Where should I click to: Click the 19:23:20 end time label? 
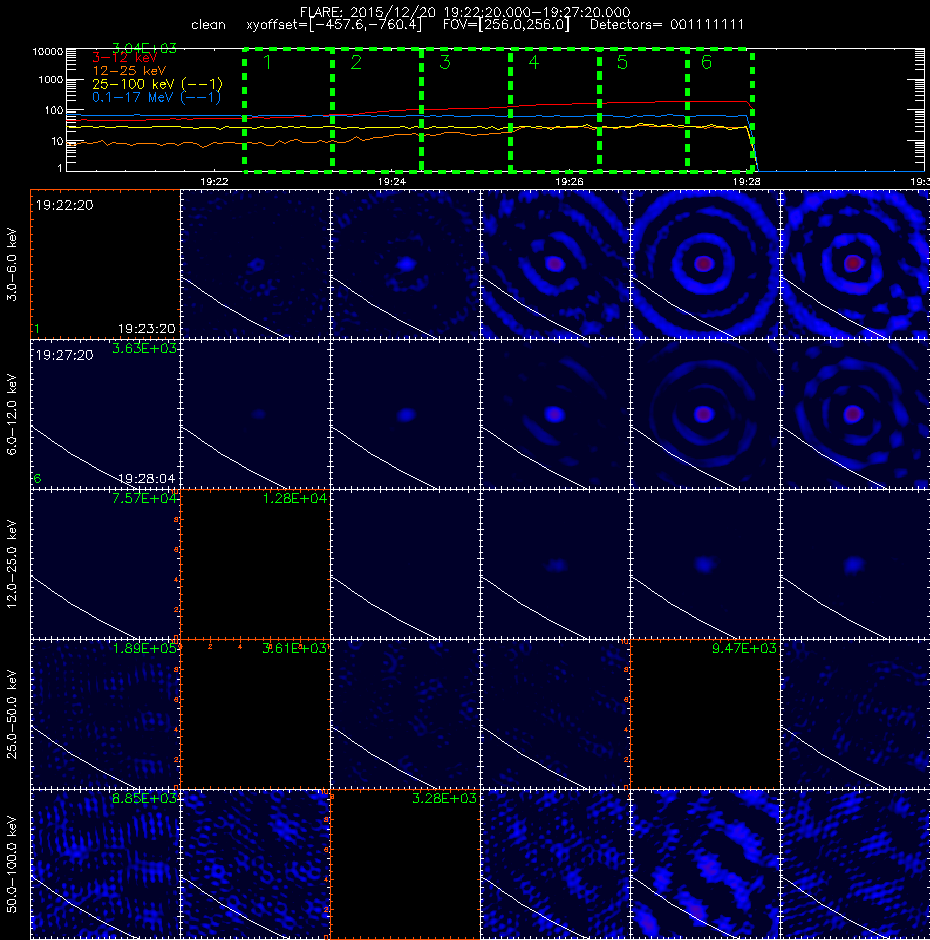[147, 329]
